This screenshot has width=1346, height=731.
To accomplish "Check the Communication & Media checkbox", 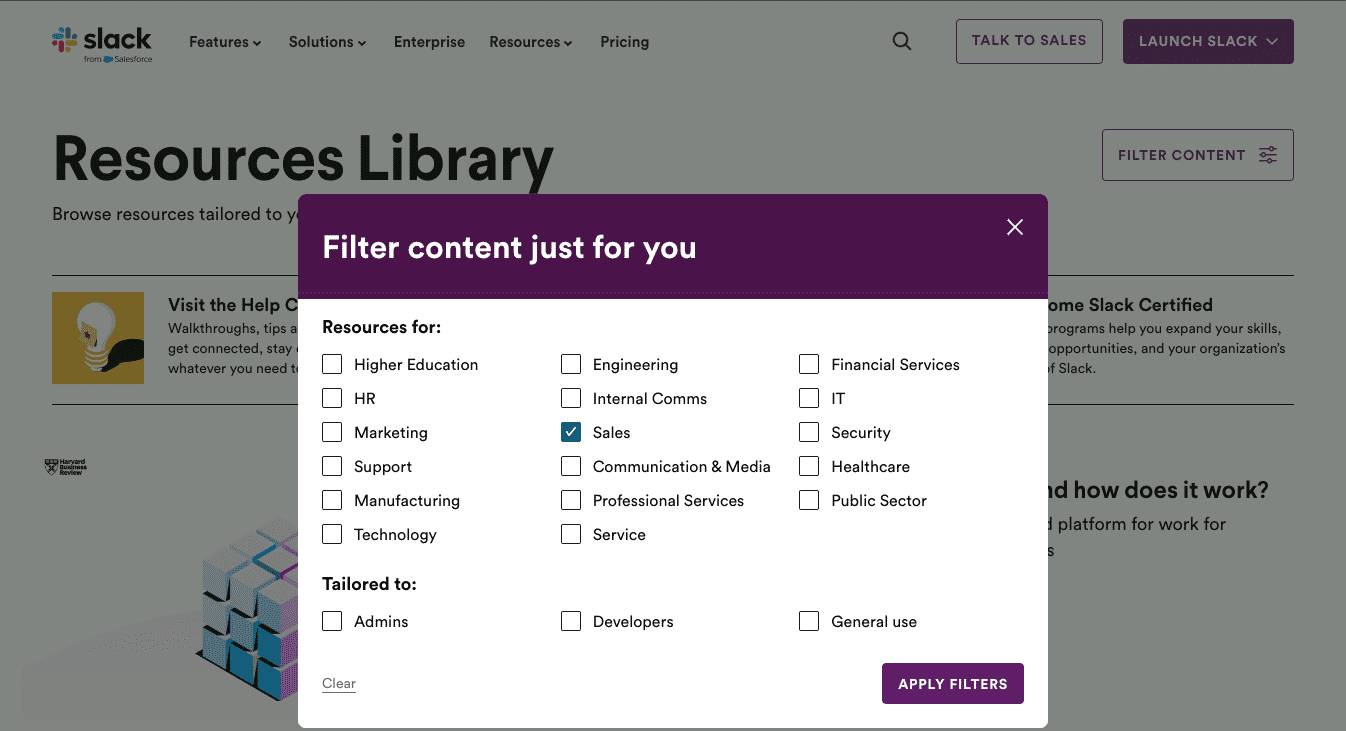I will point(571,466).
